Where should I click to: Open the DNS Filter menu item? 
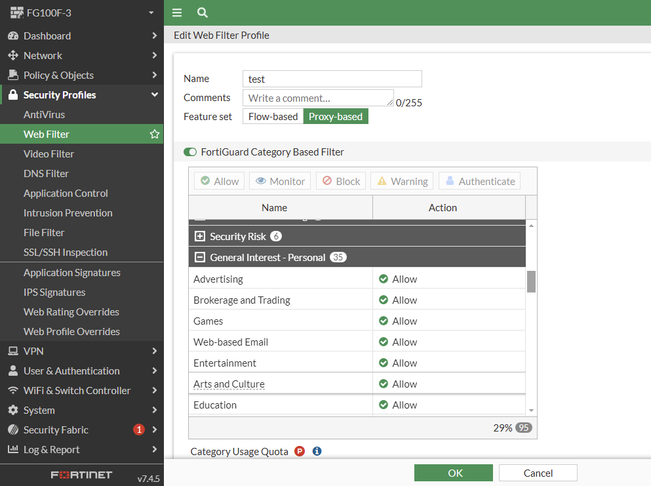pos(46,173)
